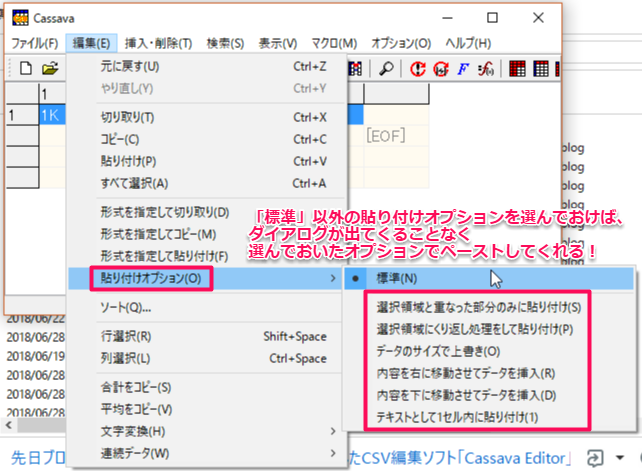Image resolution: width=642 pixels, height=471 pixels.
Task: Click the black-and-white grid toolbar icon
Action: point(541,69)
